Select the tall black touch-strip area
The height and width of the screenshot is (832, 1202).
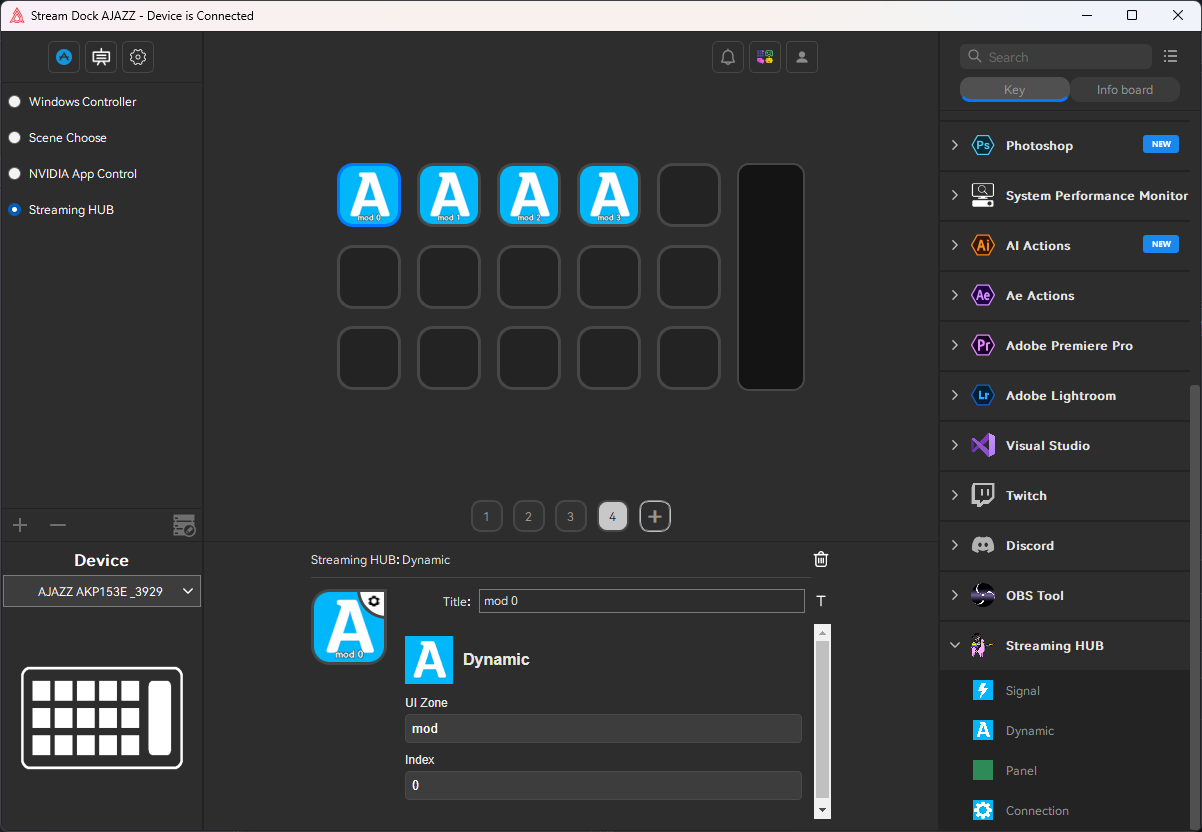pyautogui.click(x=771, y=277)
